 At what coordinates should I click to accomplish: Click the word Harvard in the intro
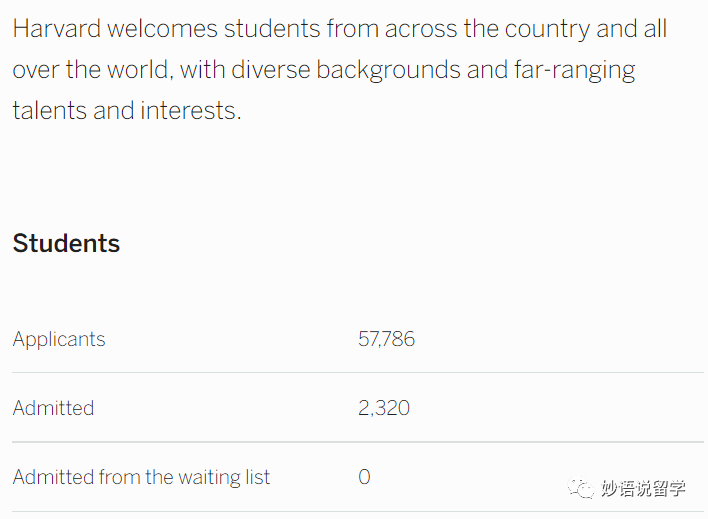[57, 28]
